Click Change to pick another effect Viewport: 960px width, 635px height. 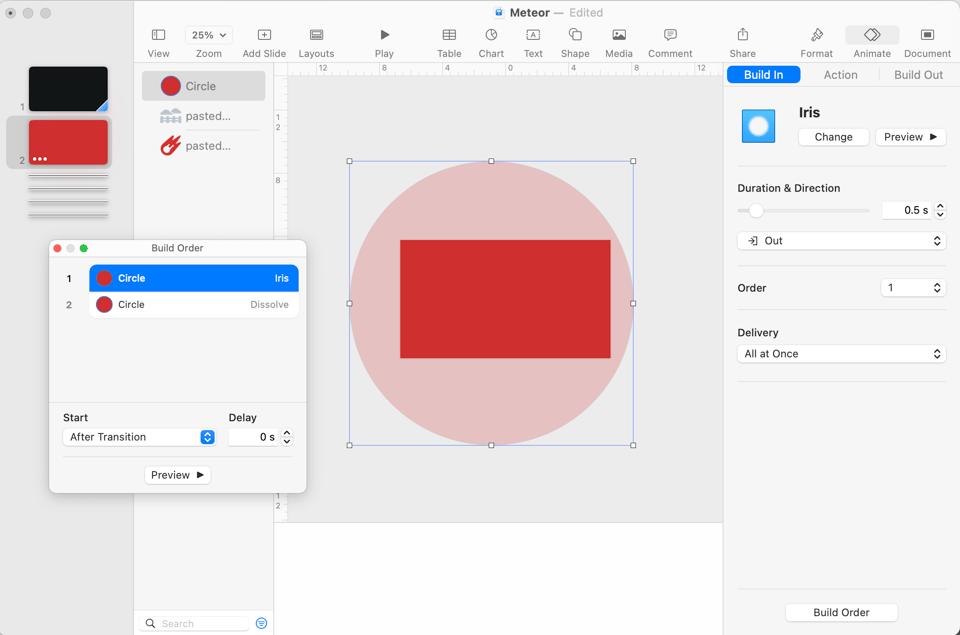833,137
